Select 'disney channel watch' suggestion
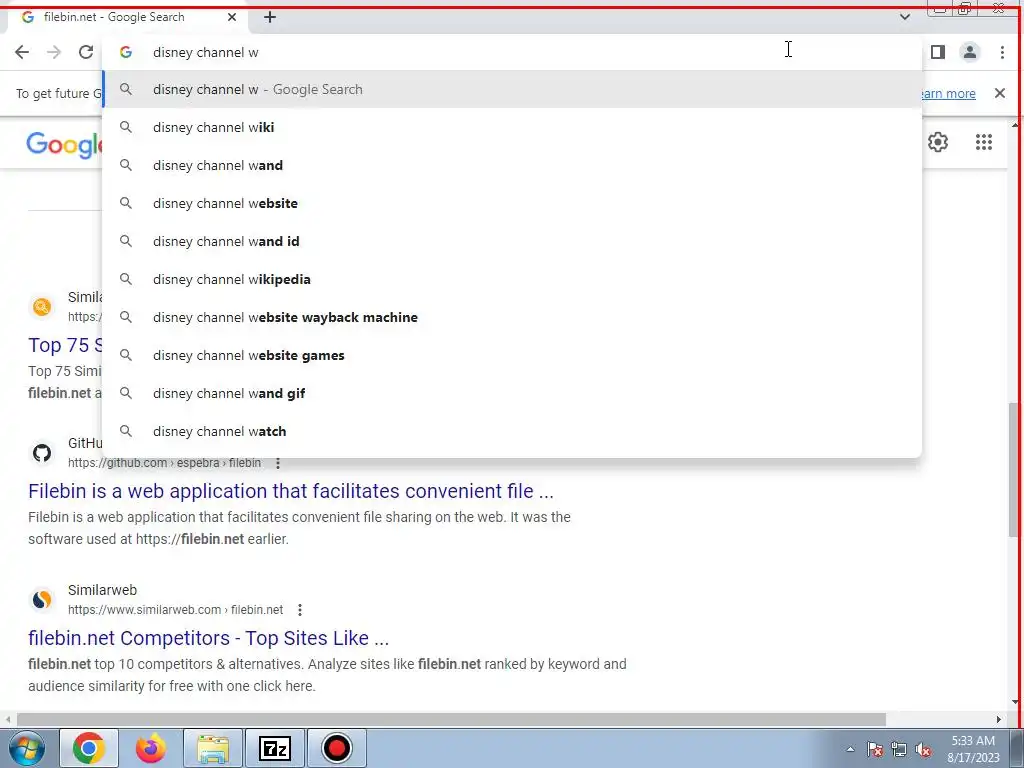 (513, 431)
